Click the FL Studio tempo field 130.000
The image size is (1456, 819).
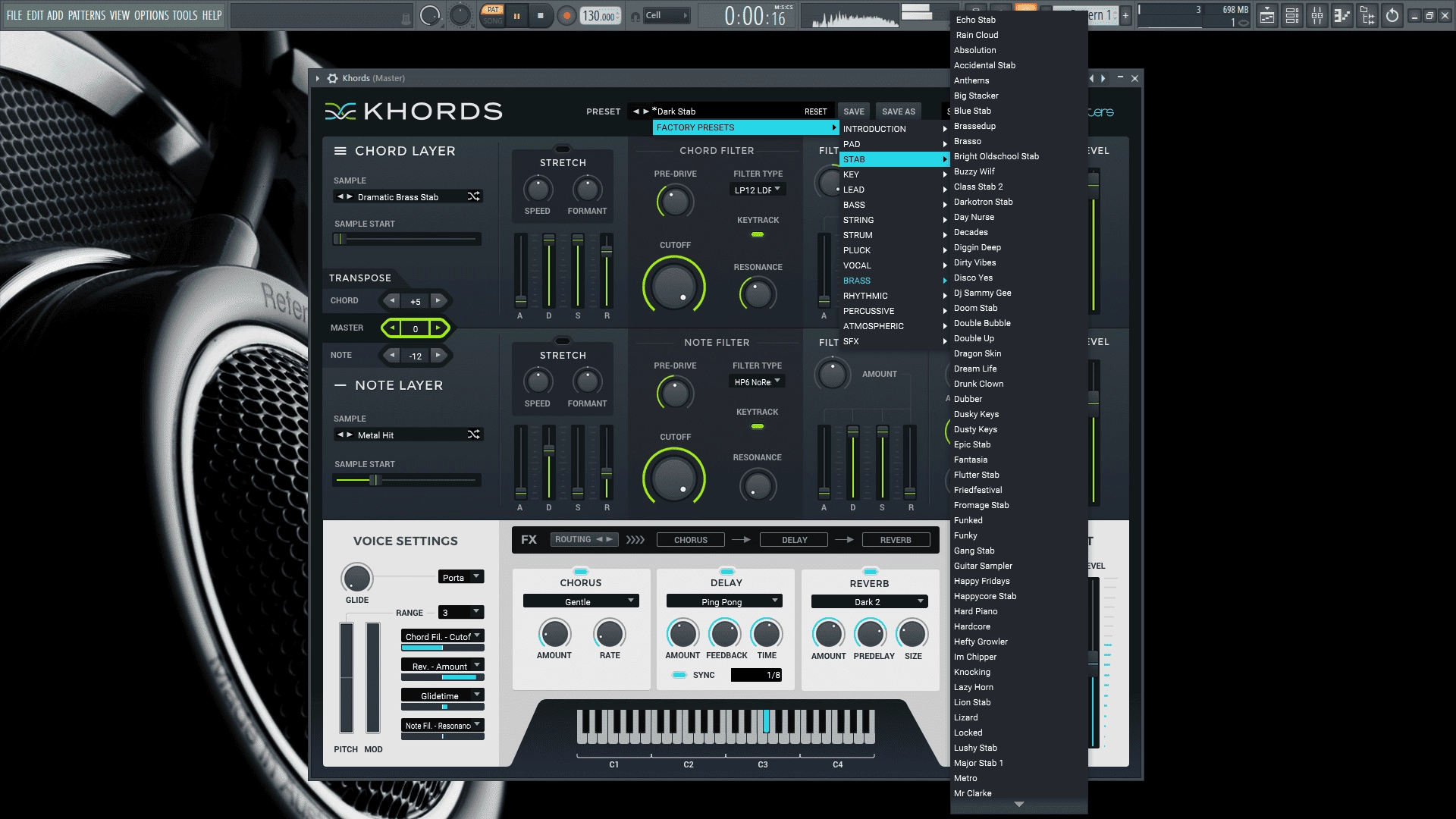tap(600, 16)
